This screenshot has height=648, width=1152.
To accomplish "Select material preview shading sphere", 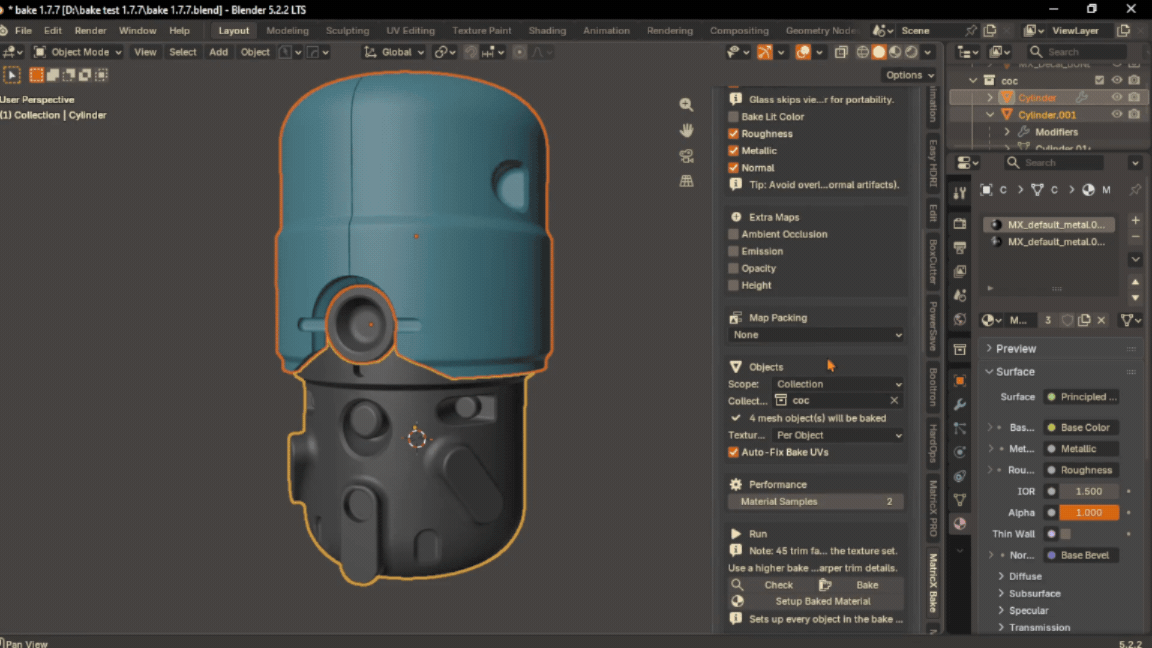I will click(895, 52).
